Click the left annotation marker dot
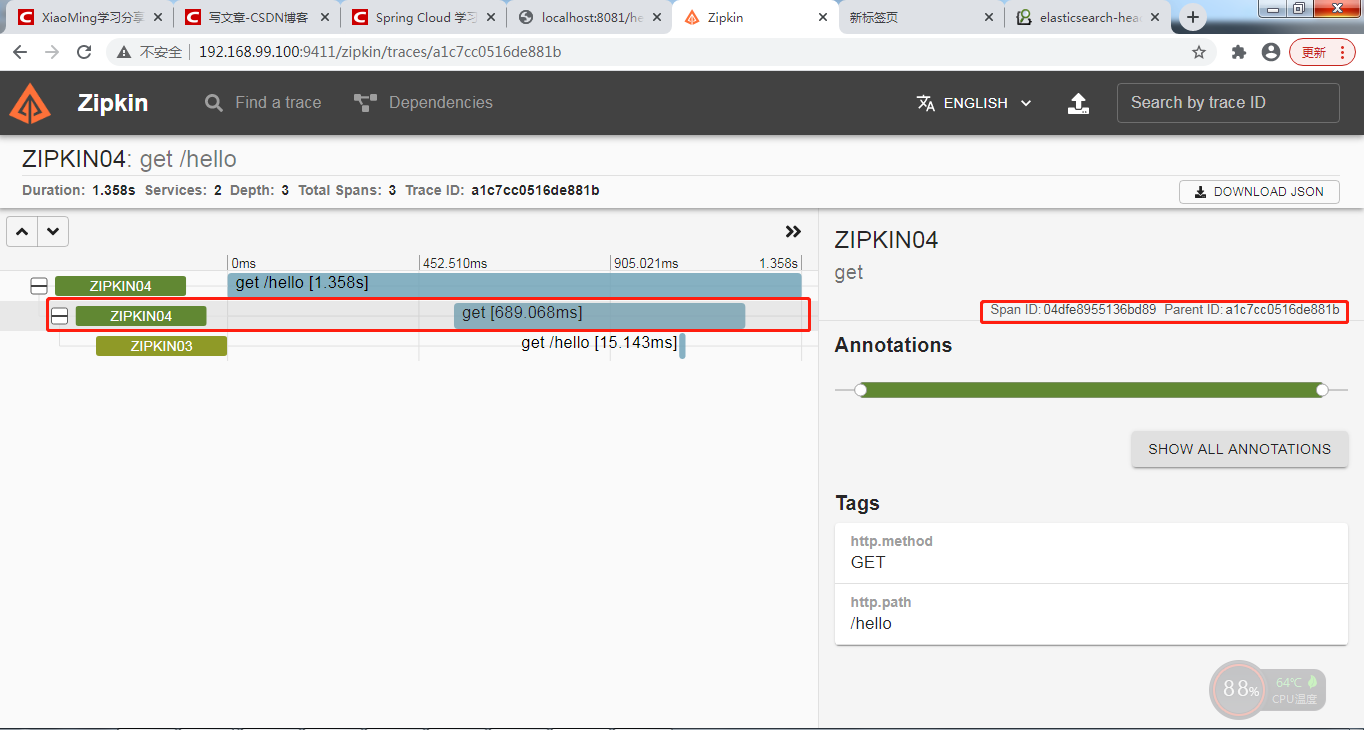 point(861,390)
